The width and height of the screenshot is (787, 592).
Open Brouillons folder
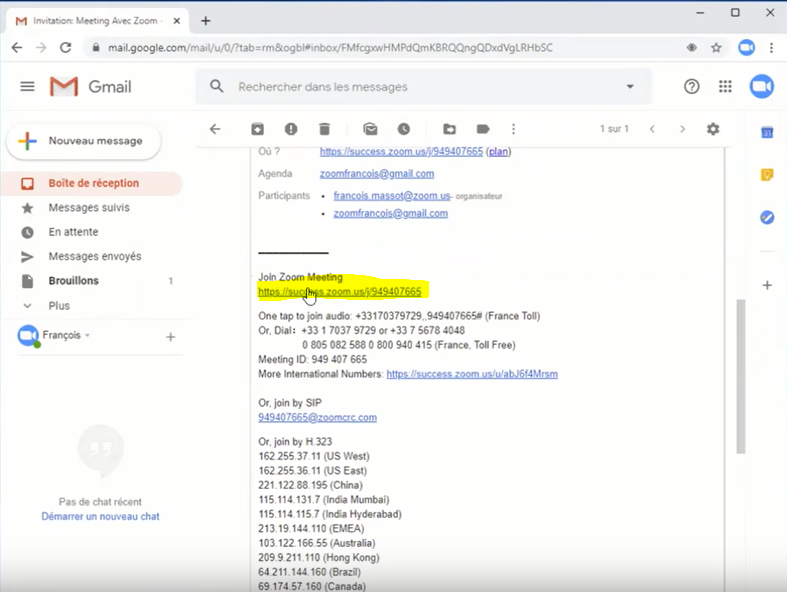coord(74,281)
